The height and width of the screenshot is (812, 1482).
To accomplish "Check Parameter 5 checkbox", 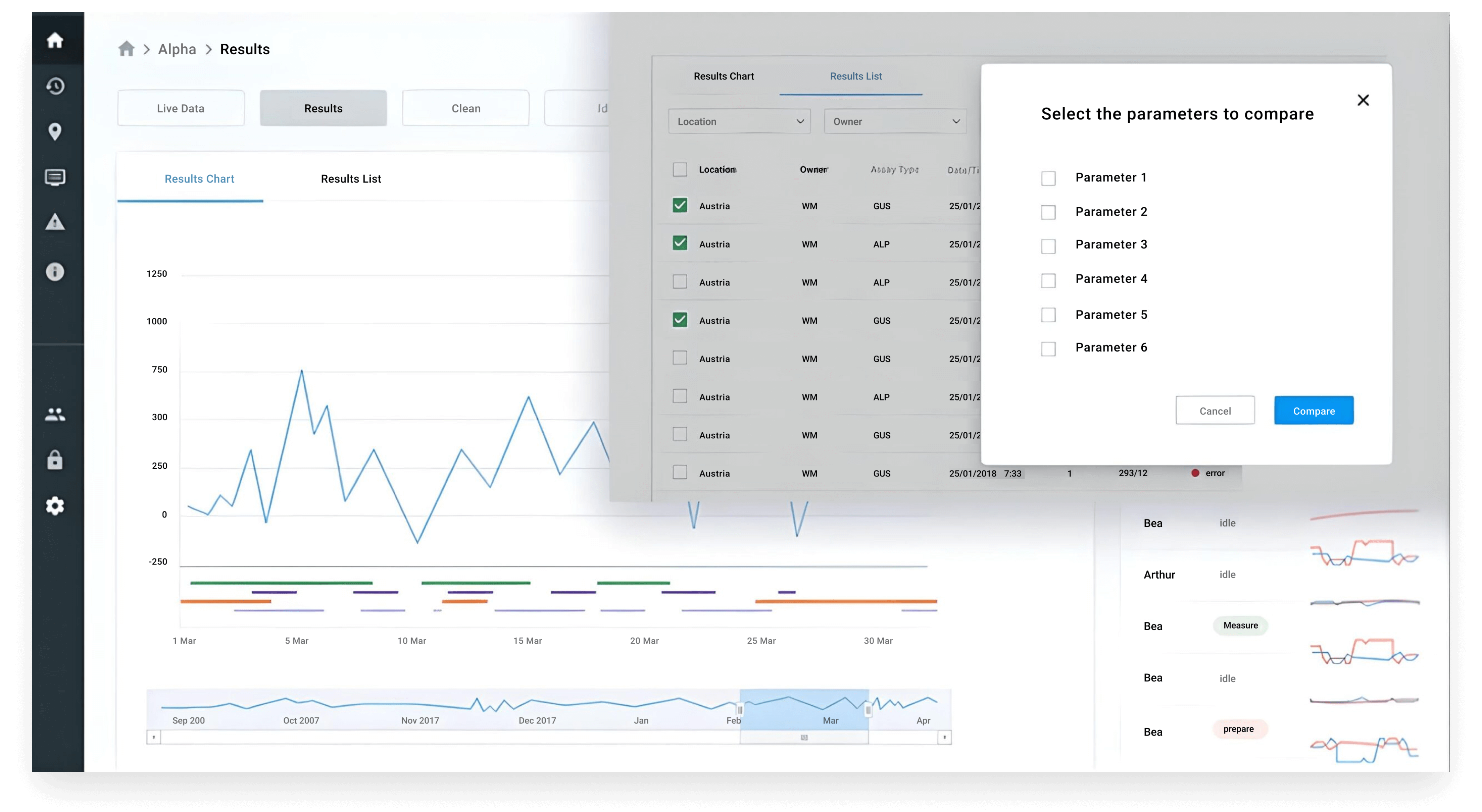I will coord(1048,315).
